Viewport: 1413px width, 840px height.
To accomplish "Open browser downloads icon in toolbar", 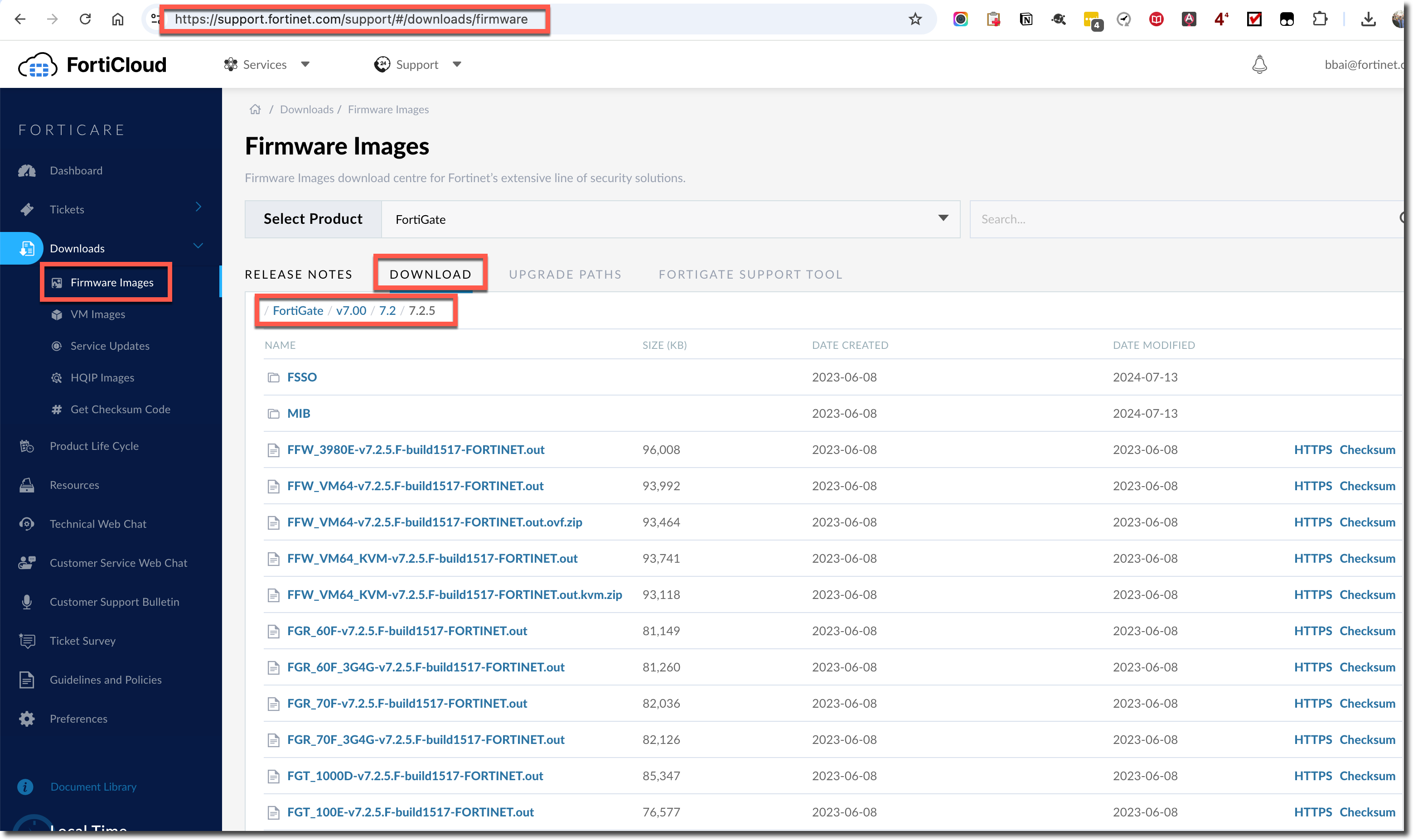I will (1368, 19).
